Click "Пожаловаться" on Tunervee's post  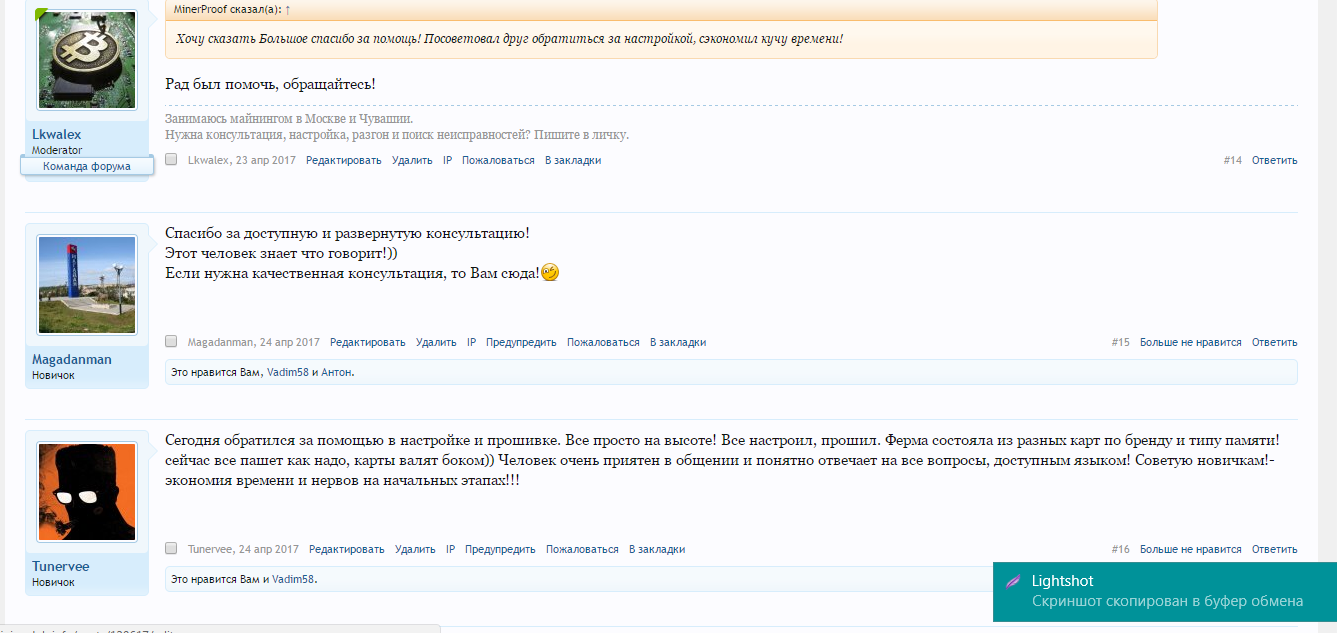click(582, 549)
